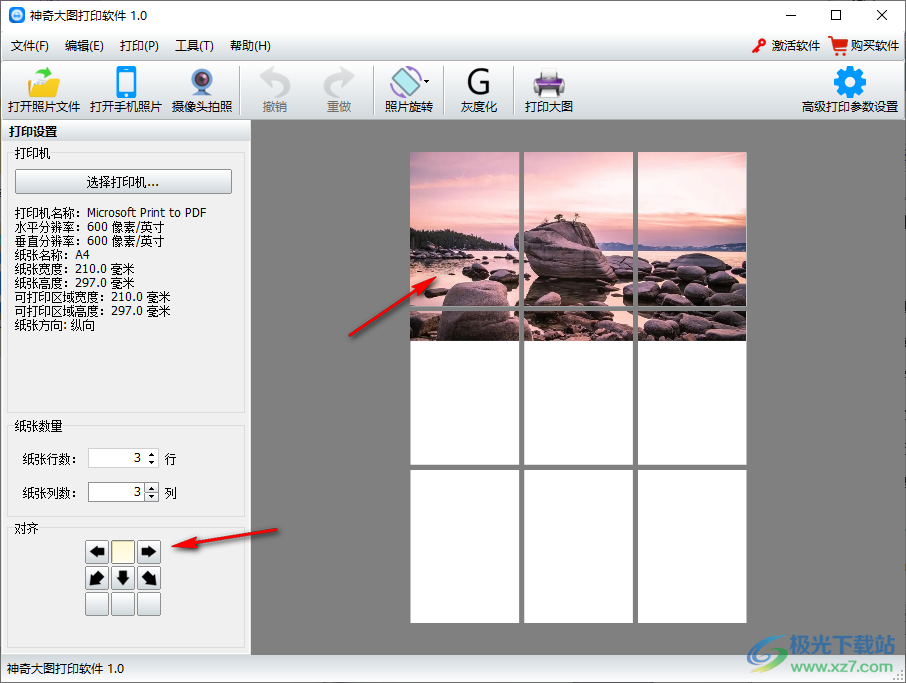Click the 购买软件 shopping cart icon
Image resolution: width=906 pixels, height=683 pixels.
click(837, 46)
